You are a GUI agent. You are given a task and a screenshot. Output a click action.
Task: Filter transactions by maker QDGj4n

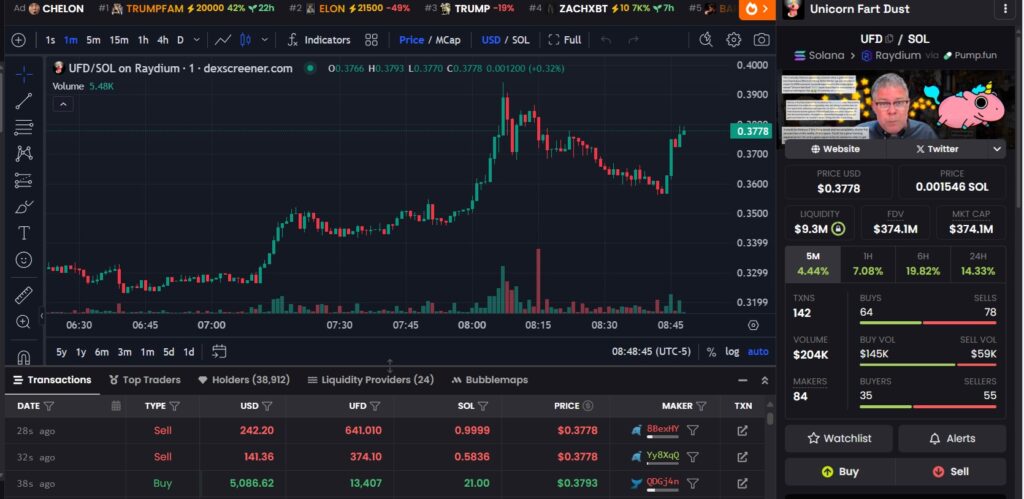click(693, 483)
